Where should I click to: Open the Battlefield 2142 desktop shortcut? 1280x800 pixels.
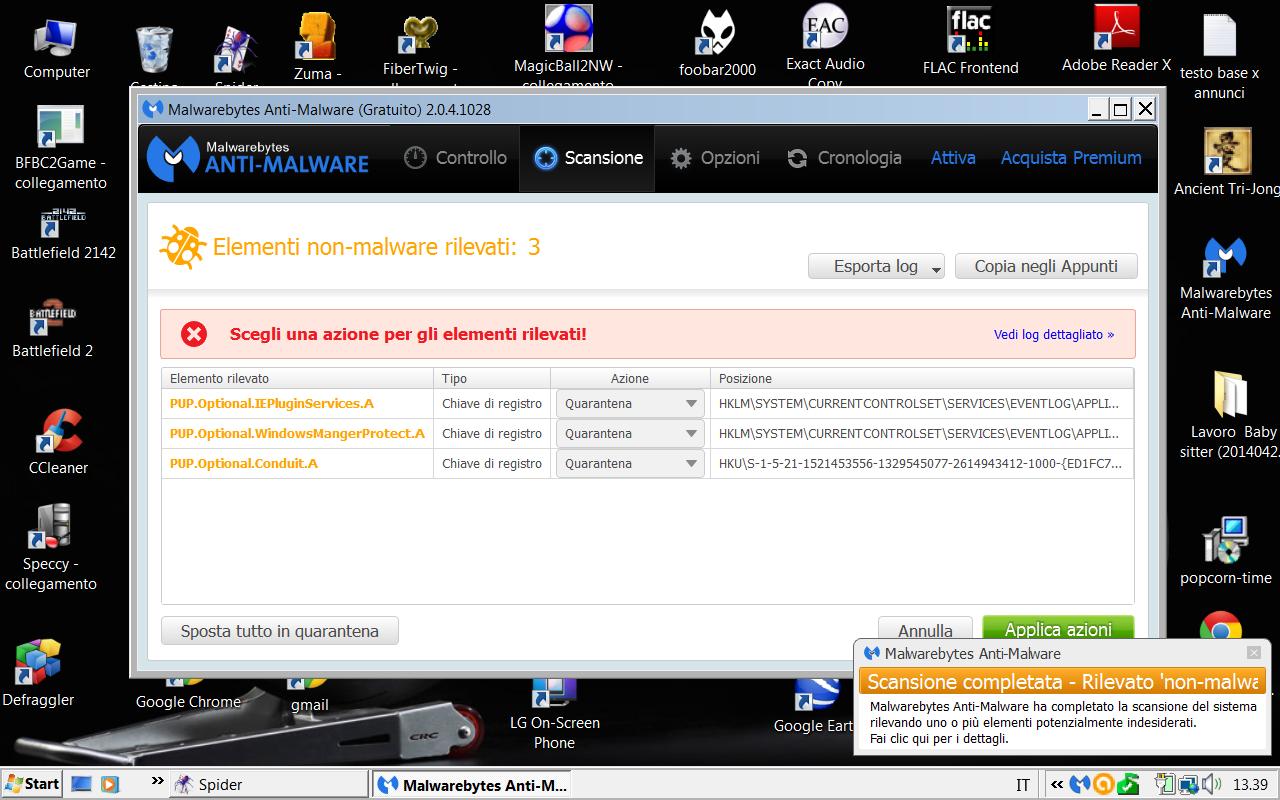(x=63, y=234)
